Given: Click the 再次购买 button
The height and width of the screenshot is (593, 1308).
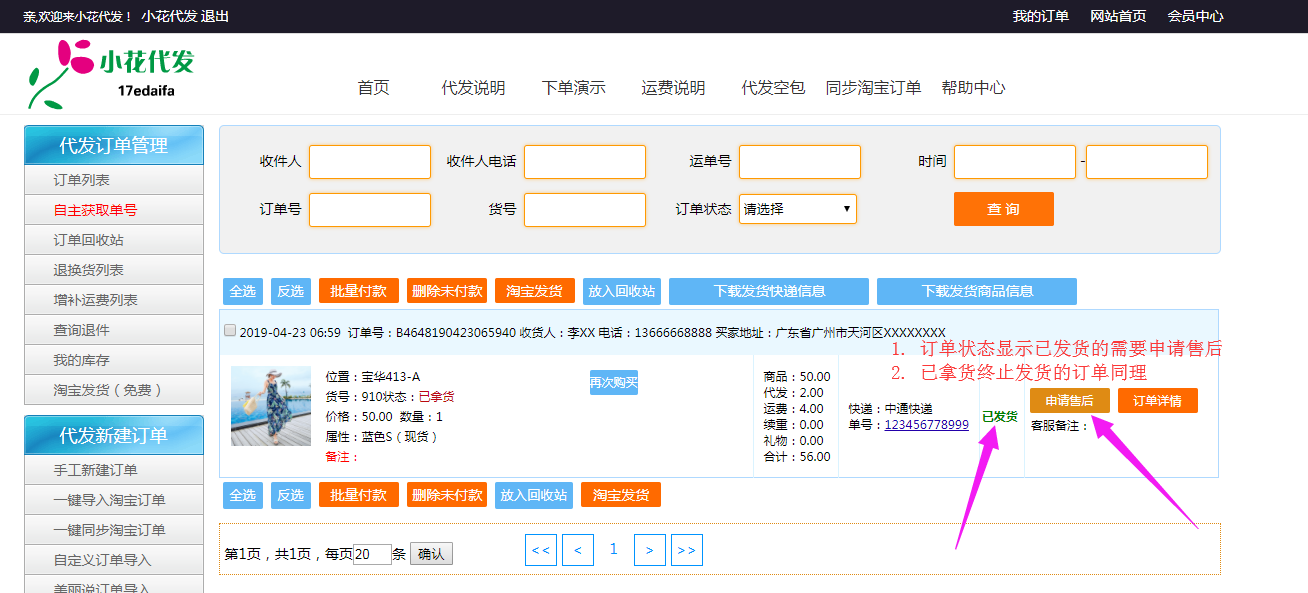Looking at the screenshot, I should 614,382.
